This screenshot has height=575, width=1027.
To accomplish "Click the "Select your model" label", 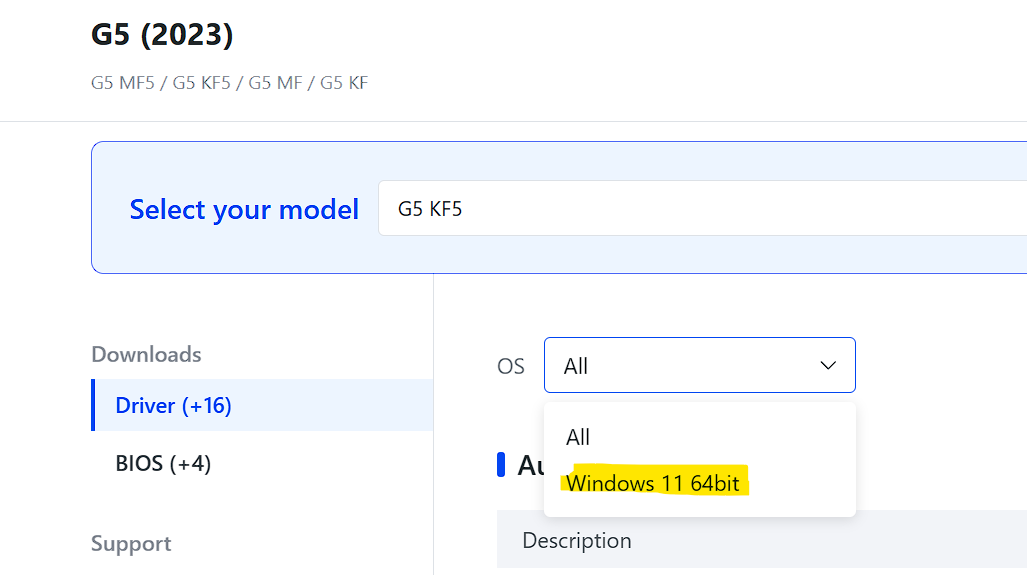I will point(244,209).
